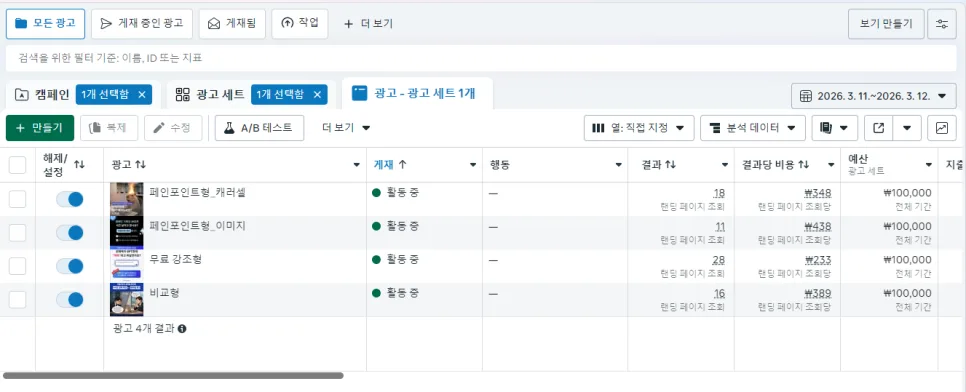Image resolution: width=966 pixels, height=392 pixels.
Task: Toggle off the 무료 강조형 ad
Action: 69,266
